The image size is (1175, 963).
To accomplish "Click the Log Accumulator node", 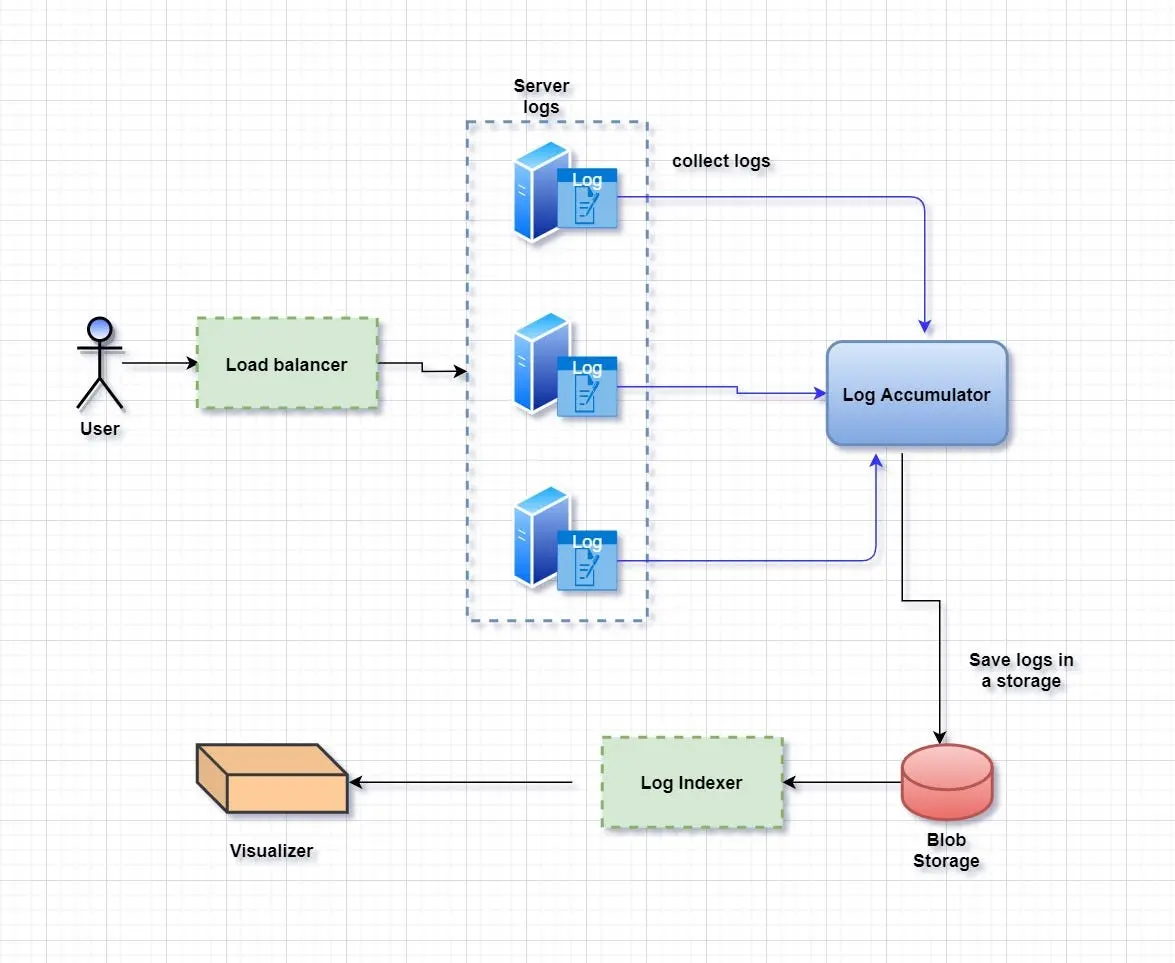I will coord(916,394).
